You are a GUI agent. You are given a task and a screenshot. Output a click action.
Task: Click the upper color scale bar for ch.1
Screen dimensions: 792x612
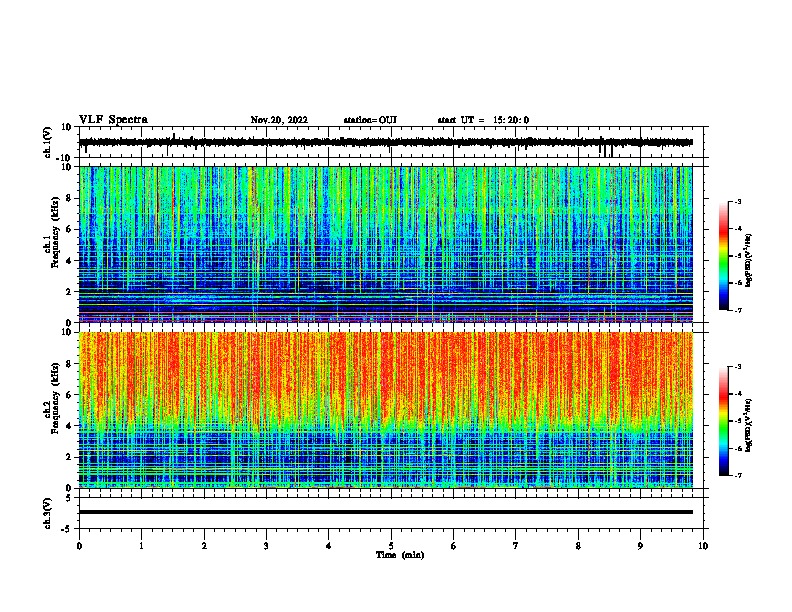[724, 256]
